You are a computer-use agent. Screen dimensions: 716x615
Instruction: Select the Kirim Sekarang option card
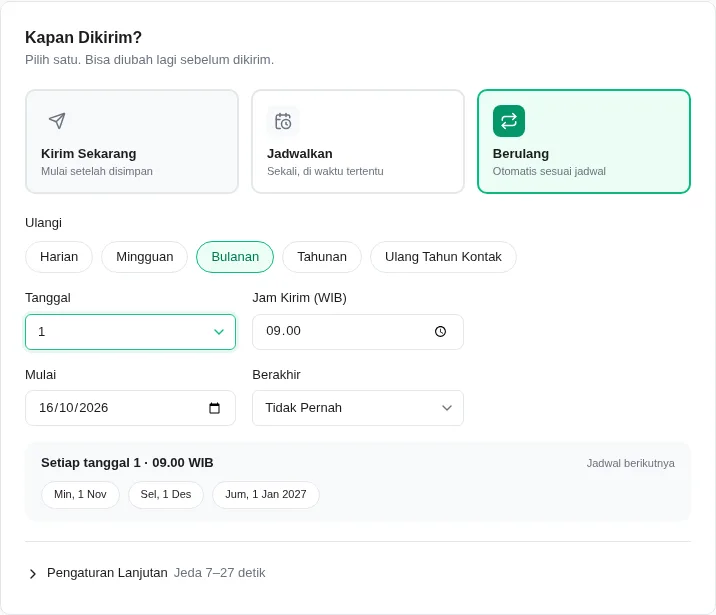point(132,142)
